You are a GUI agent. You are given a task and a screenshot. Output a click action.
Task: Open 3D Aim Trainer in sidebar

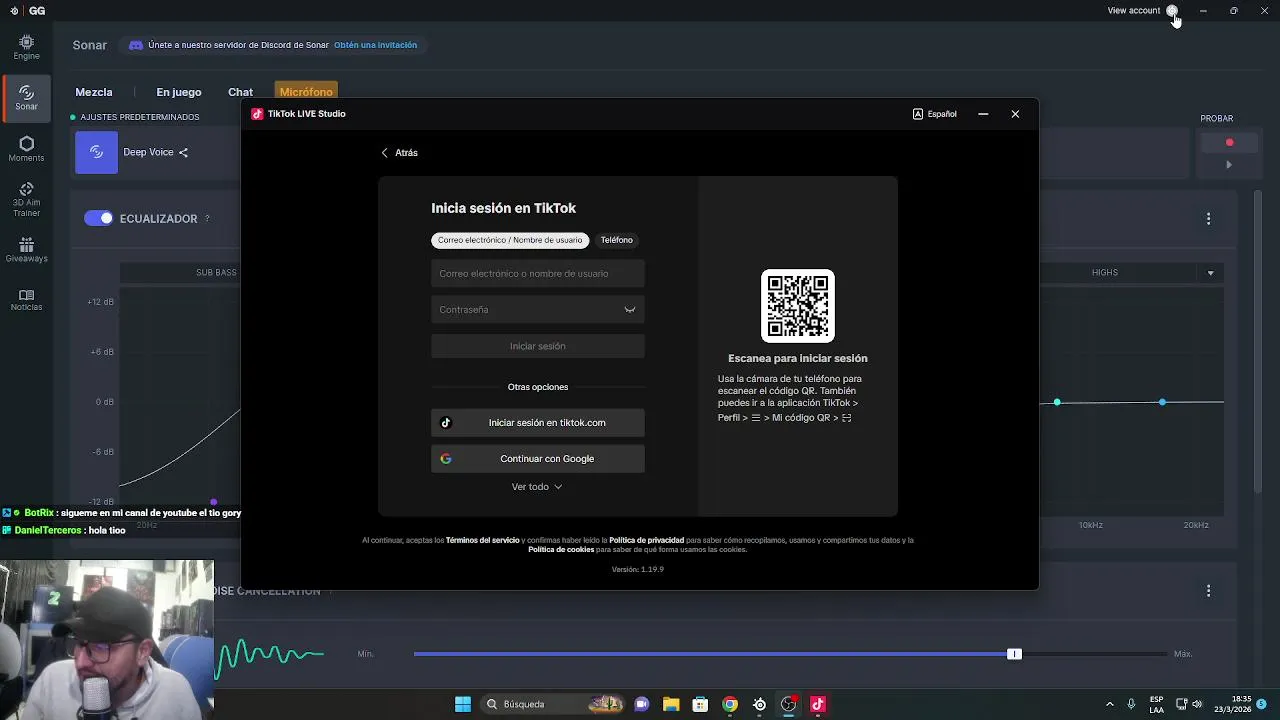pos(26,200)
